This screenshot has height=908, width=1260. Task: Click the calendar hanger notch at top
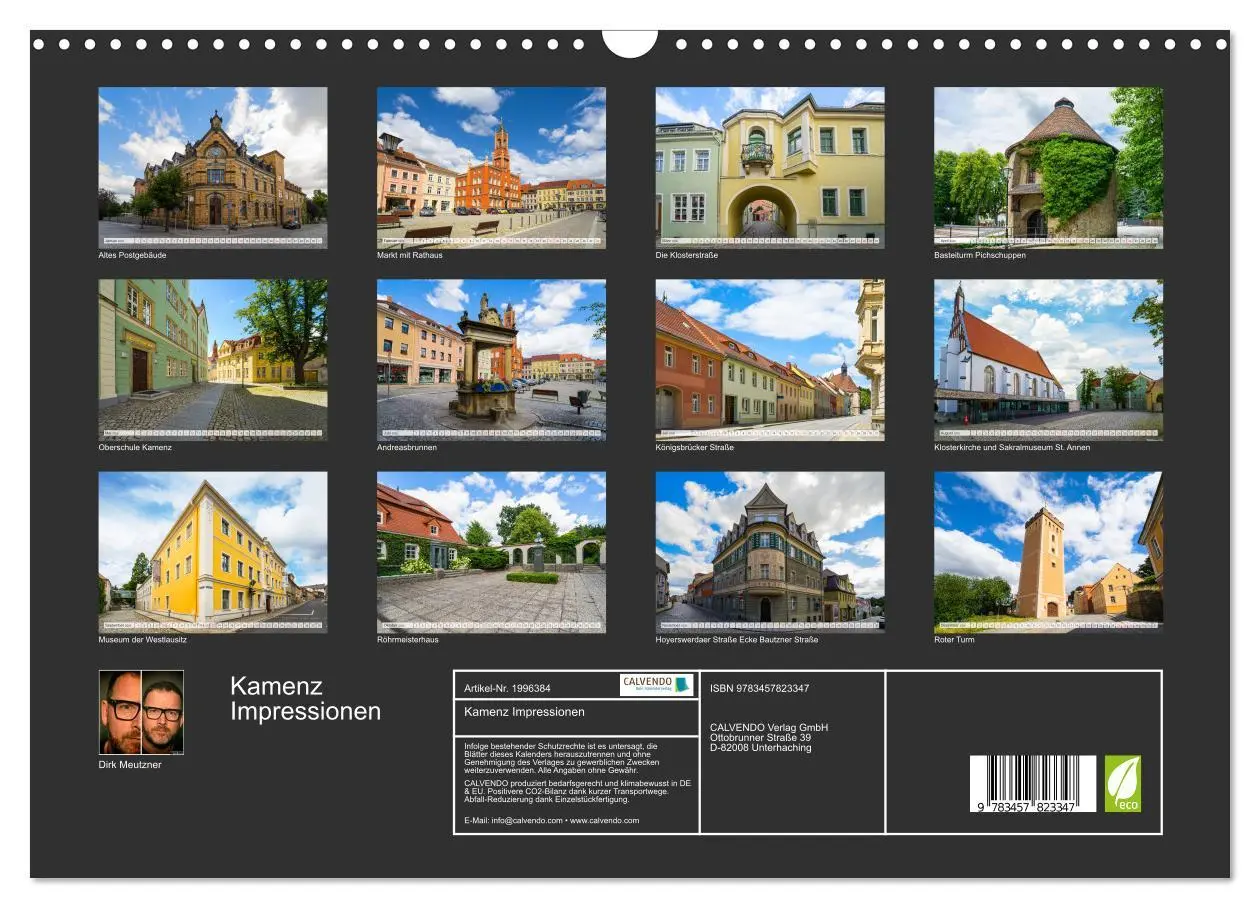630,42
